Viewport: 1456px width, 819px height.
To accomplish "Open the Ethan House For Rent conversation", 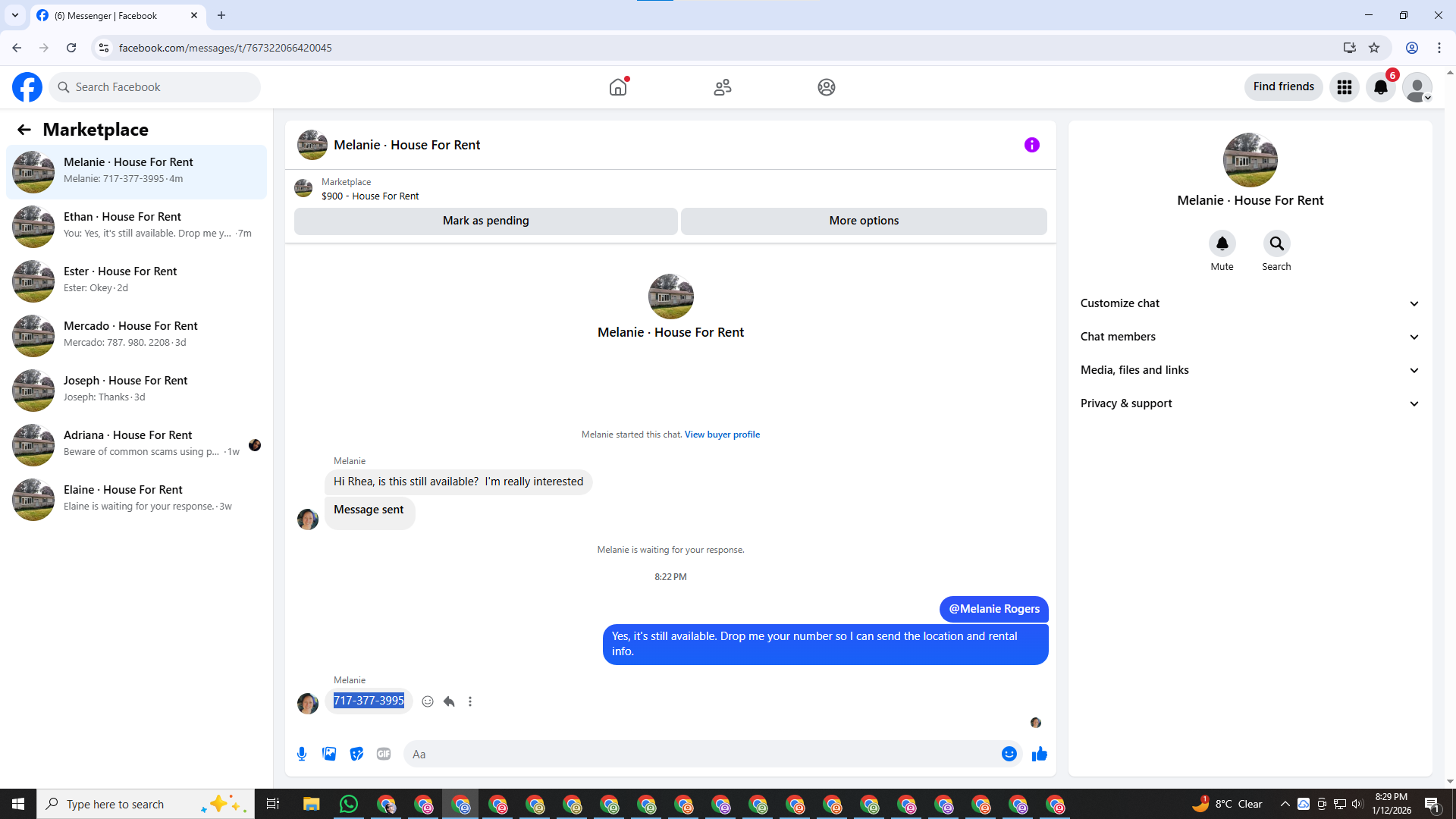I will click(x=136, y=226).
